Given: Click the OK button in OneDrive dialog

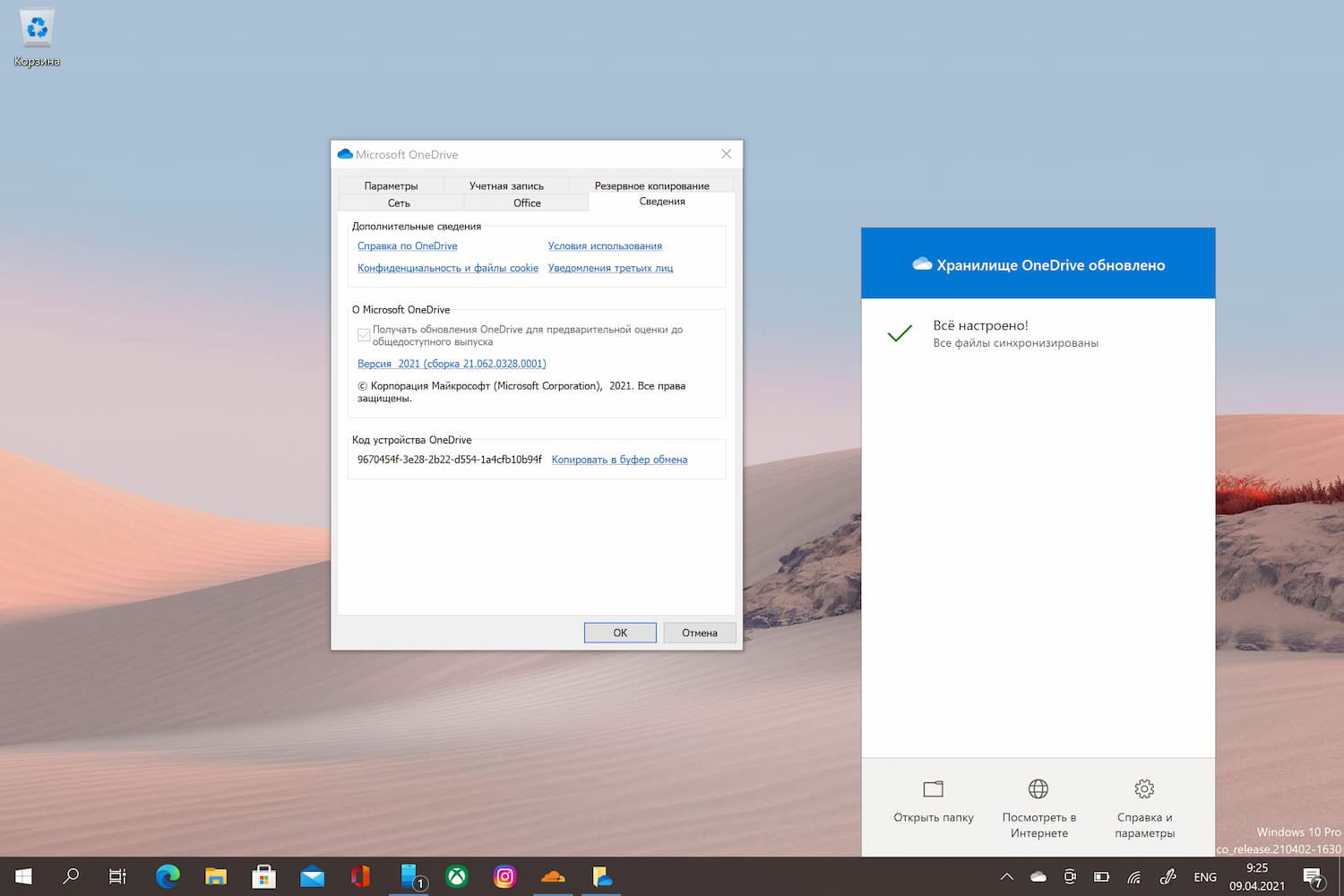Looking at the screenshot, I should point(619,633).
